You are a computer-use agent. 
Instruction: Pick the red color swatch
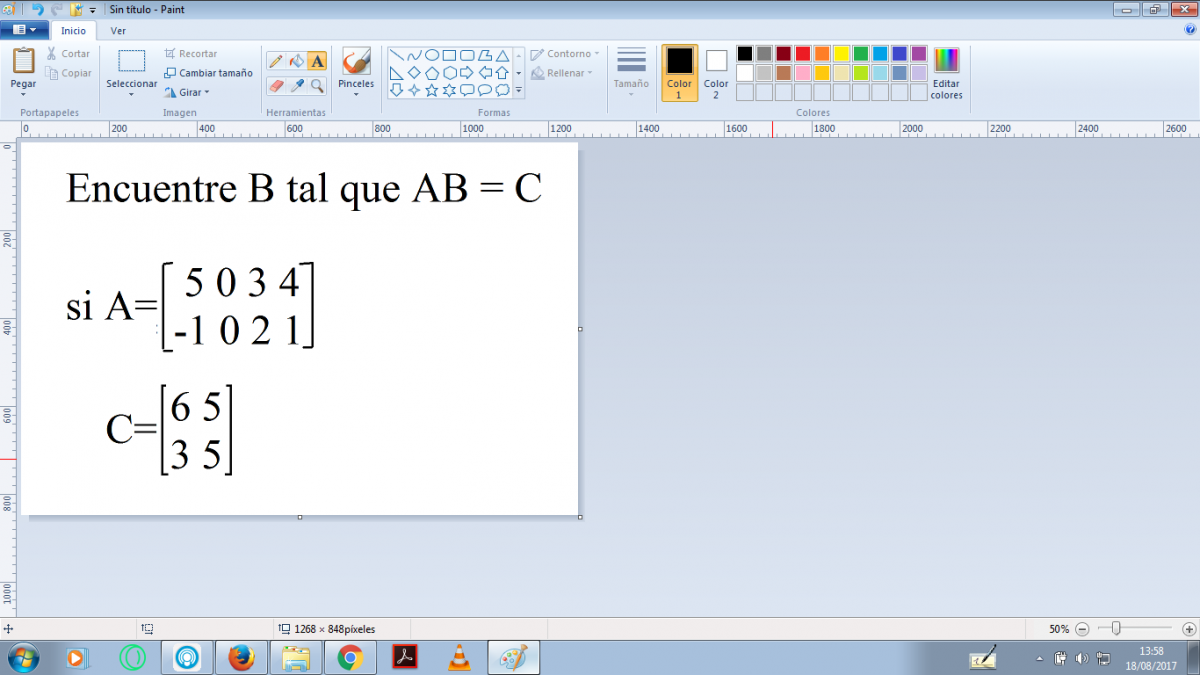pyautogui.click(x=802, y=54)
